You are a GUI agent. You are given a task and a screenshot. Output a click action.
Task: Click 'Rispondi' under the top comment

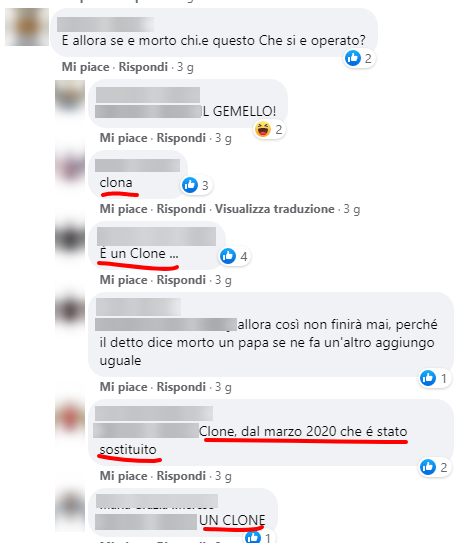coord(143,67)
